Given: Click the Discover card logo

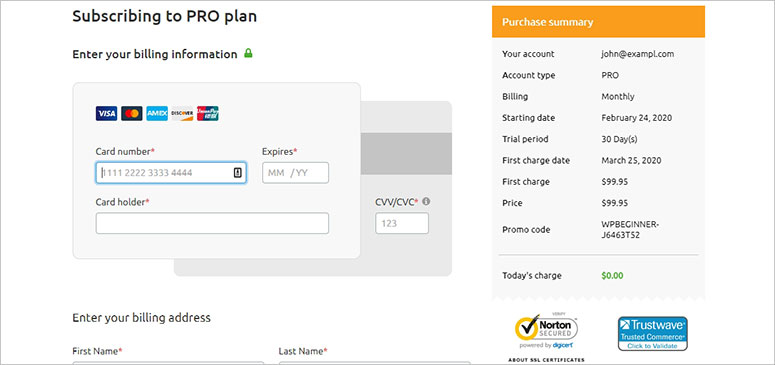Looking at the screenshot, I should (182, 113).
